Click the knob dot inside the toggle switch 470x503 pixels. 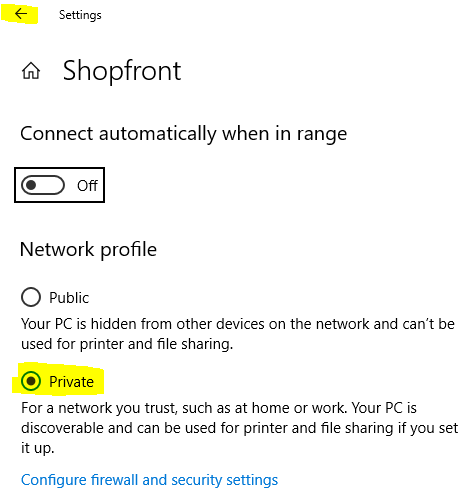(x=31, y=185)
